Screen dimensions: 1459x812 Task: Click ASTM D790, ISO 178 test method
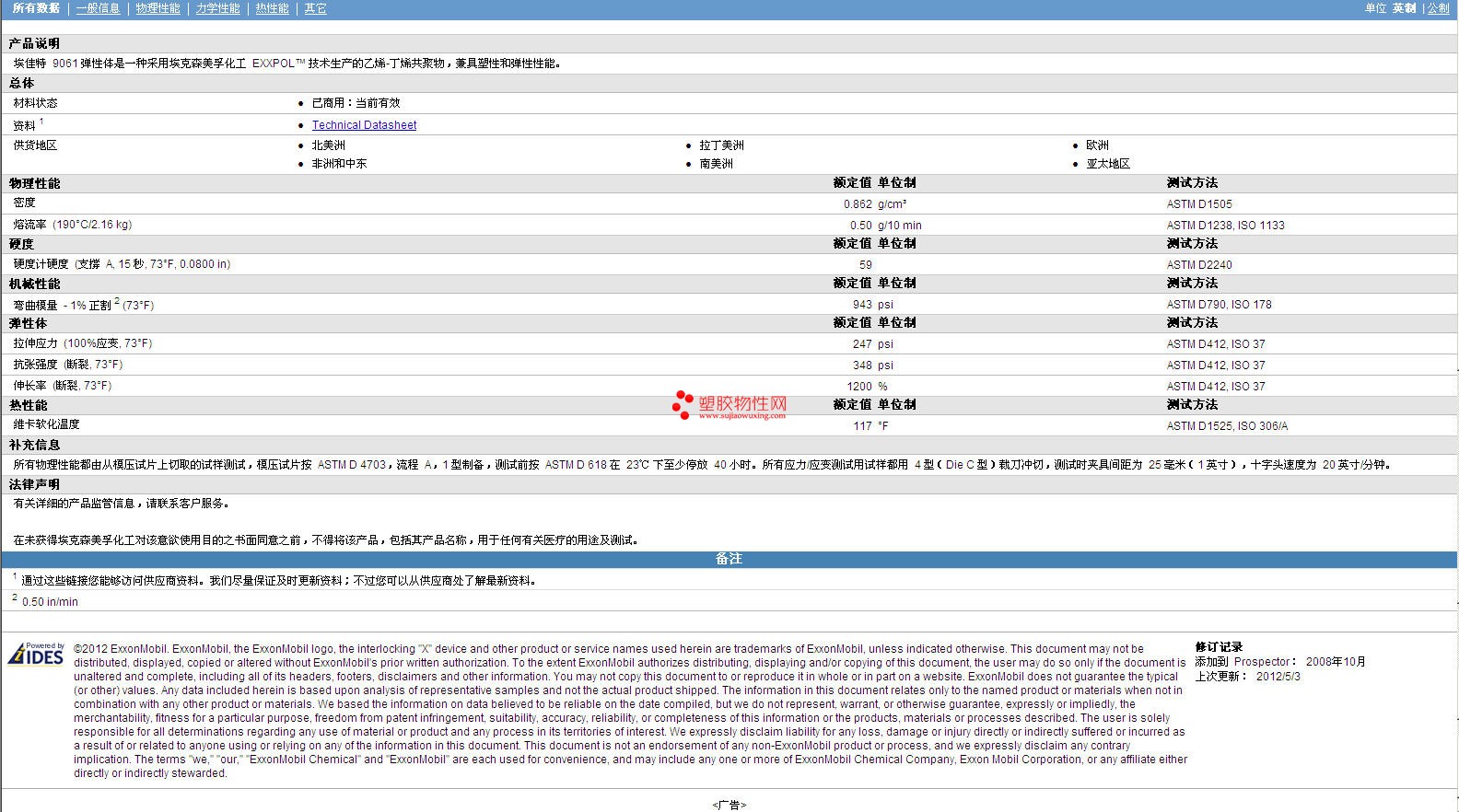(1219, 305)
